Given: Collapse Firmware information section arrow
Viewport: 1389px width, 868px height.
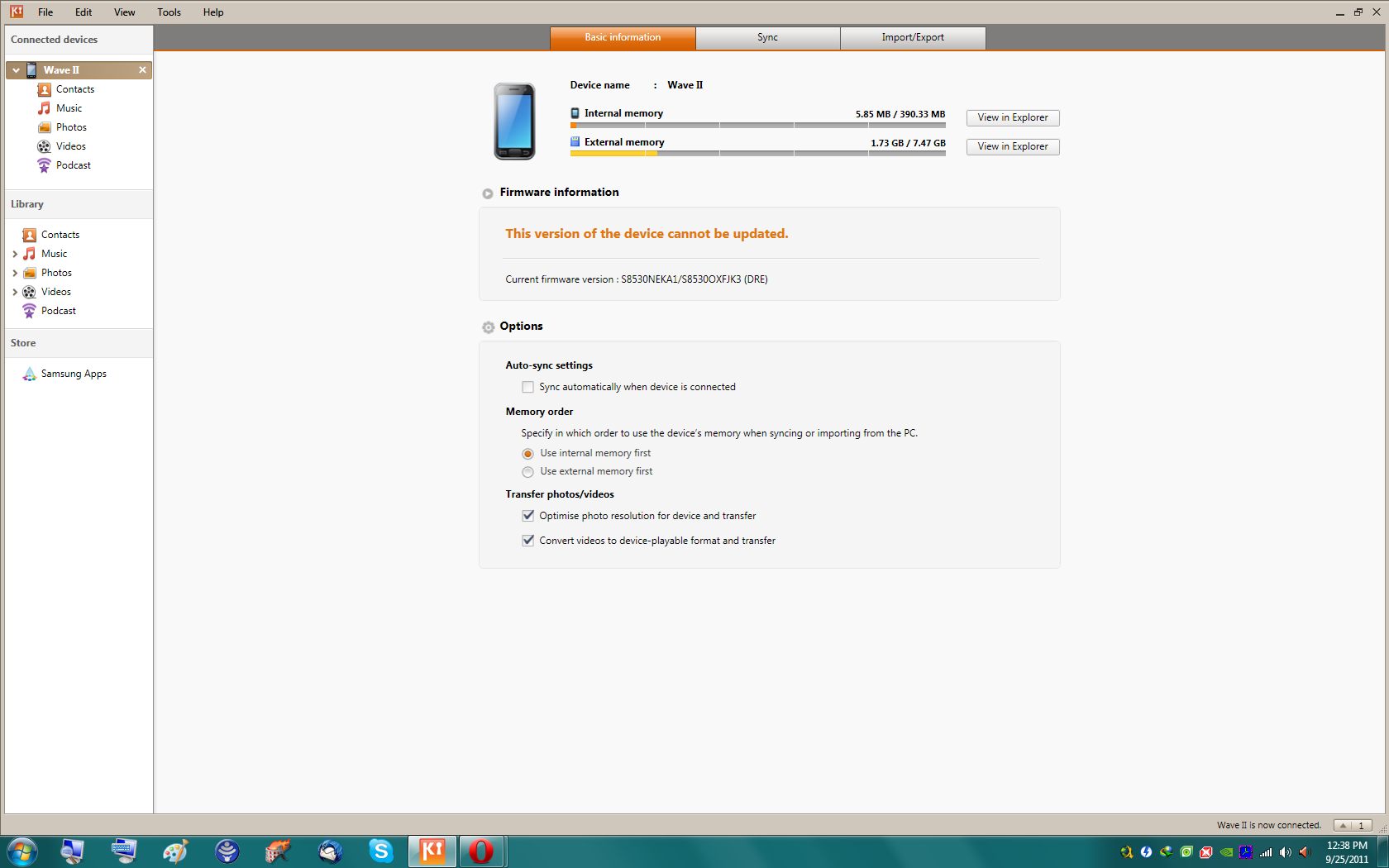Looking at the screenshot, I should click(x=488, y=193).
